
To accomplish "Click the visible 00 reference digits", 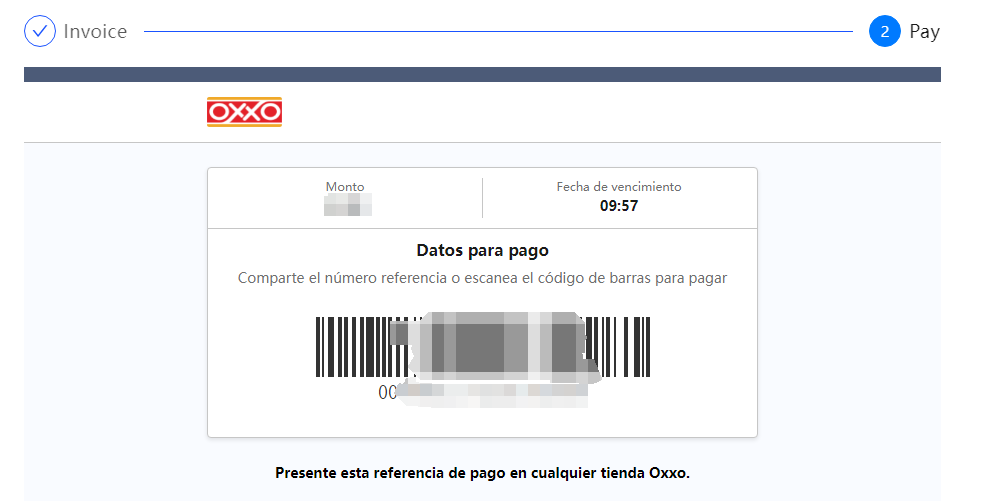I will click(x=387, y=393).
